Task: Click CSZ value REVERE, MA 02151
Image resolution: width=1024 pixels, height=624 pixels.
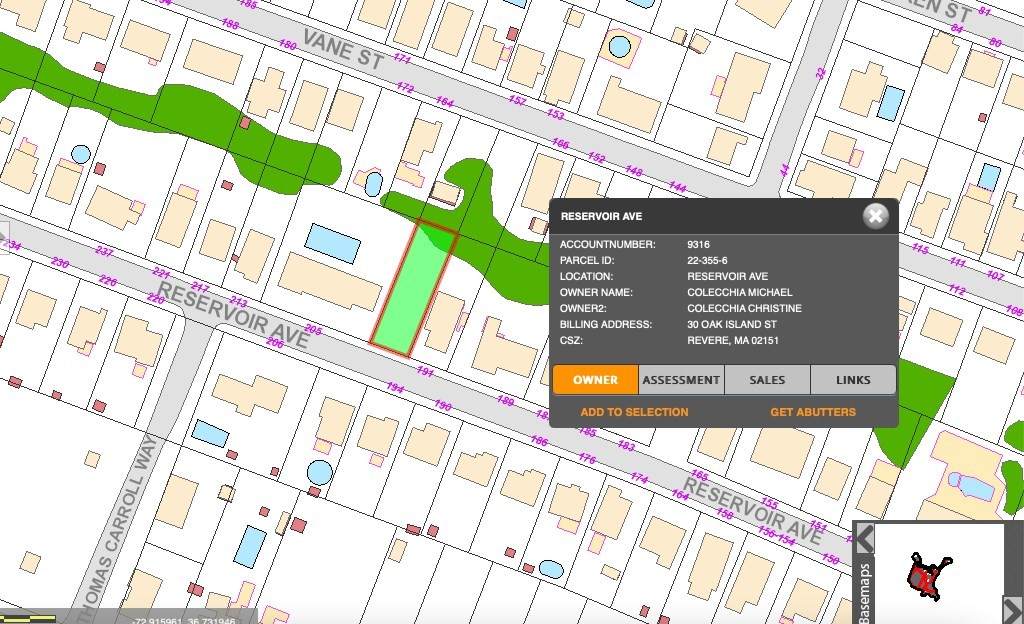Action: click(733, 340)
